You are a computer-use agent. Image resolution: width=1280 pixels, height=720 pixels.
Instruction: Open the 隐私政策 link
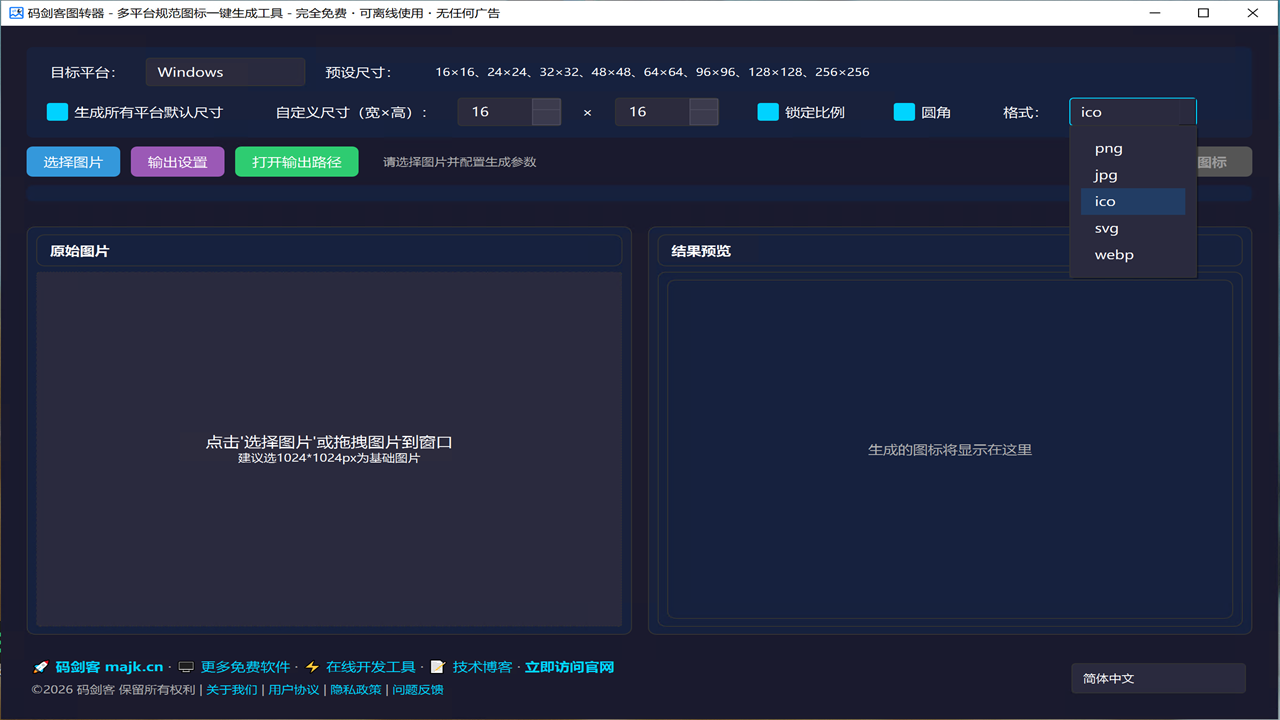point(356,689)
